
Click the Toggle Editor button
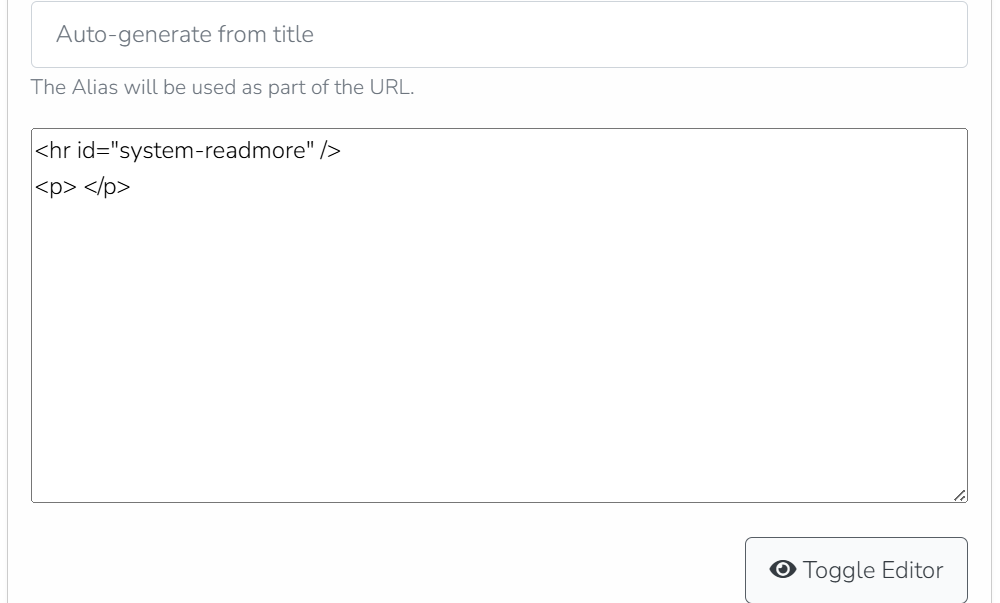pos(856,570)
